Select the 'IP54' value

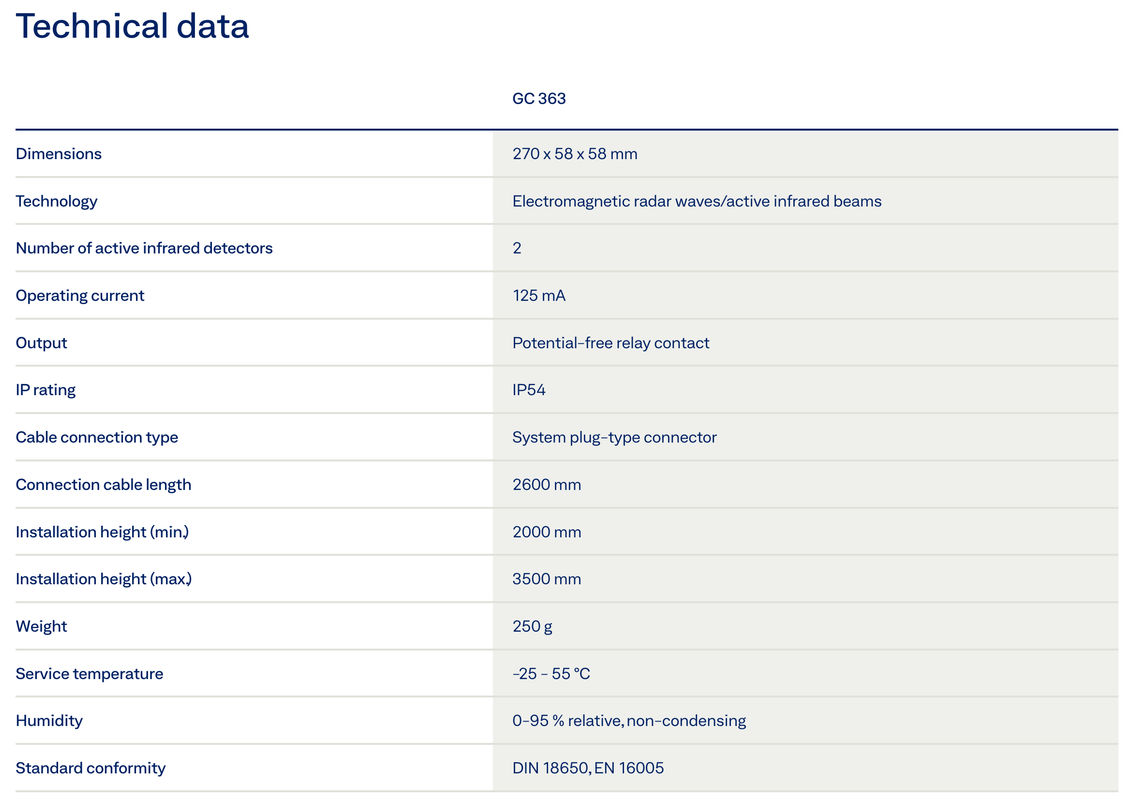click(529, 390)
